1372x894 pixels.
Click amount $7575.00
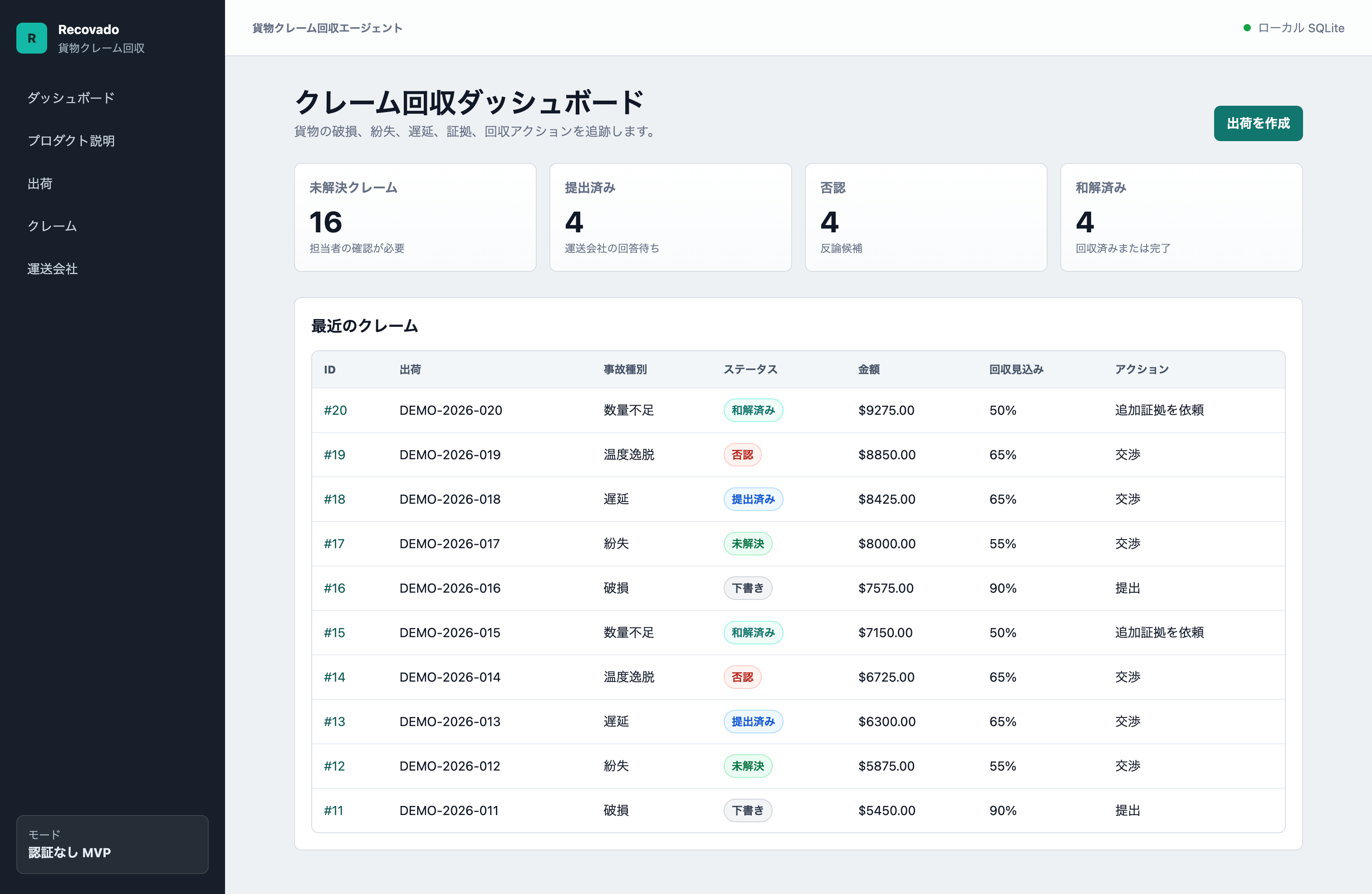(886, 588)
